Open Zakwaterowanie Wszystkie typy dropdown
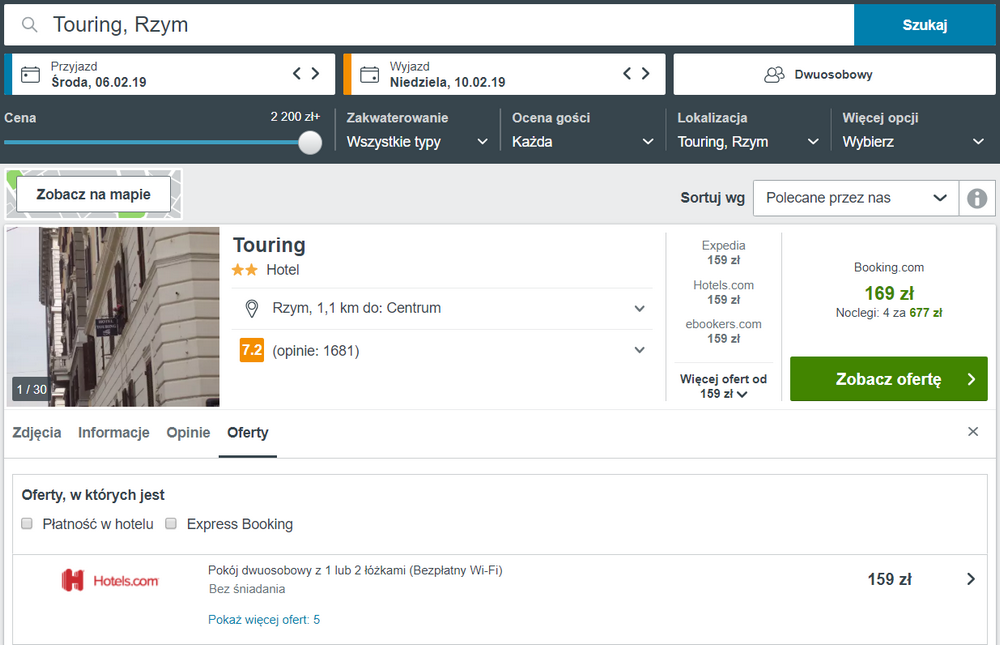The image size is (1000, 645). tap(417, 142)
